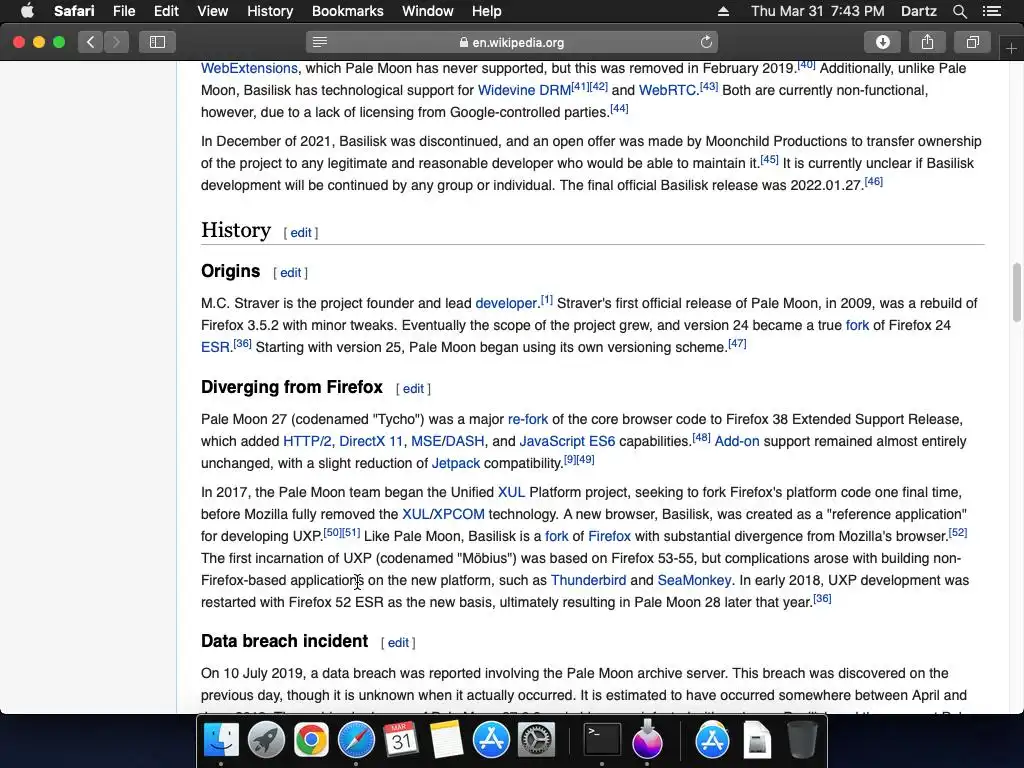The image size is (1024, 768).
Task: Follow the SeaMonkey link
Action: pos(694,581)
